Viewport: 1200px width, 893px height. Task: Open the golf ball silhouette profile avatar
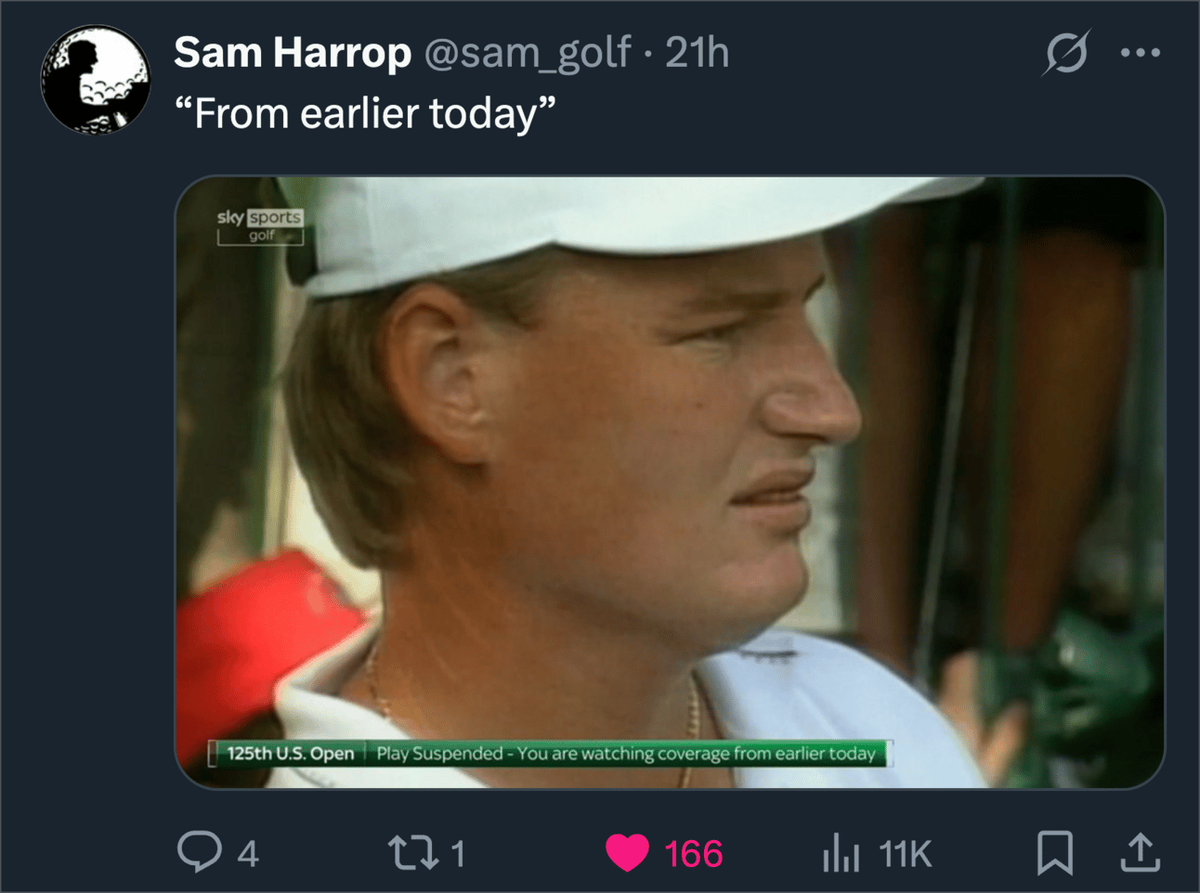click(x=95, y=79)
